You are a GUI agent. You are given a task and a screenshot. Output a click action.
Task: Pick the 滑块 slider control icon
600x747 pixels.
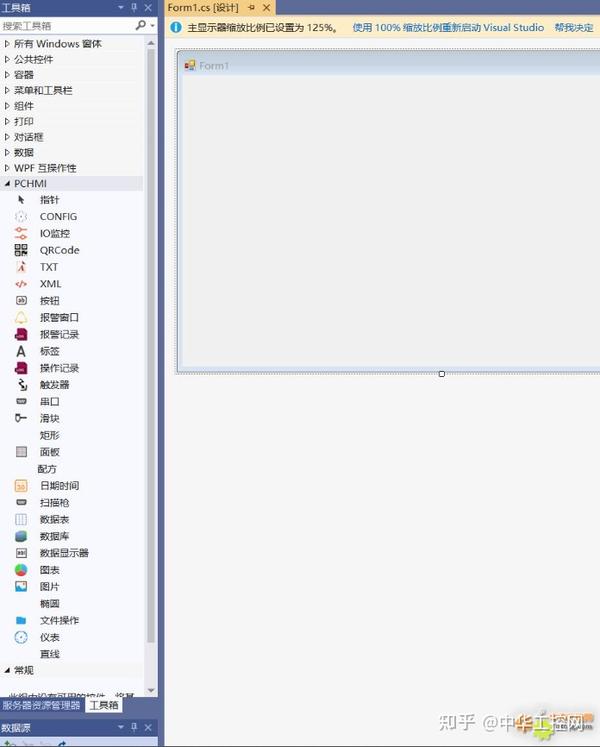[21, 418]
